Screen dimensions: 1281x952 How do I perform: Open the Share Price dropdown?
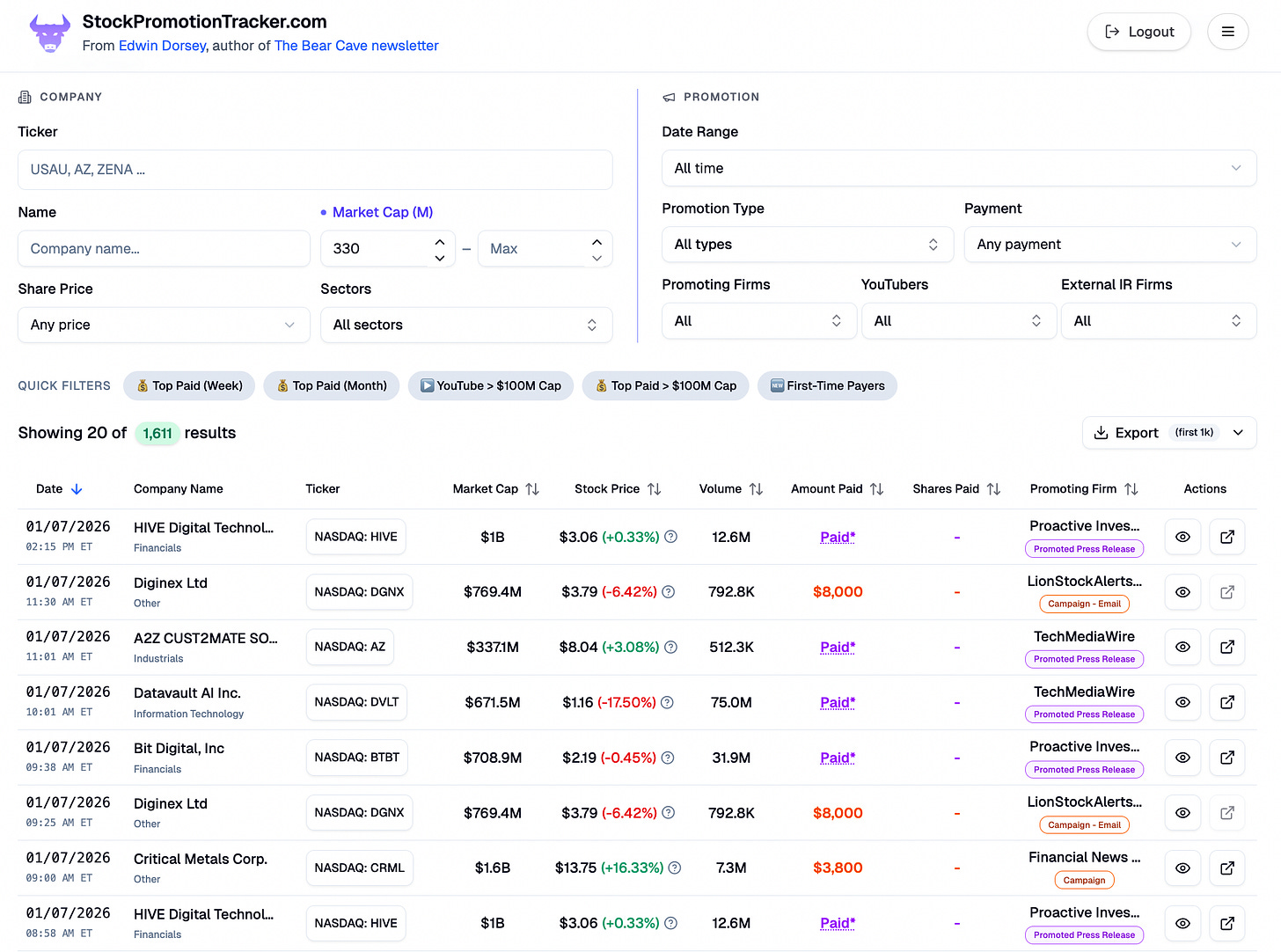click(x=164, y=325)
